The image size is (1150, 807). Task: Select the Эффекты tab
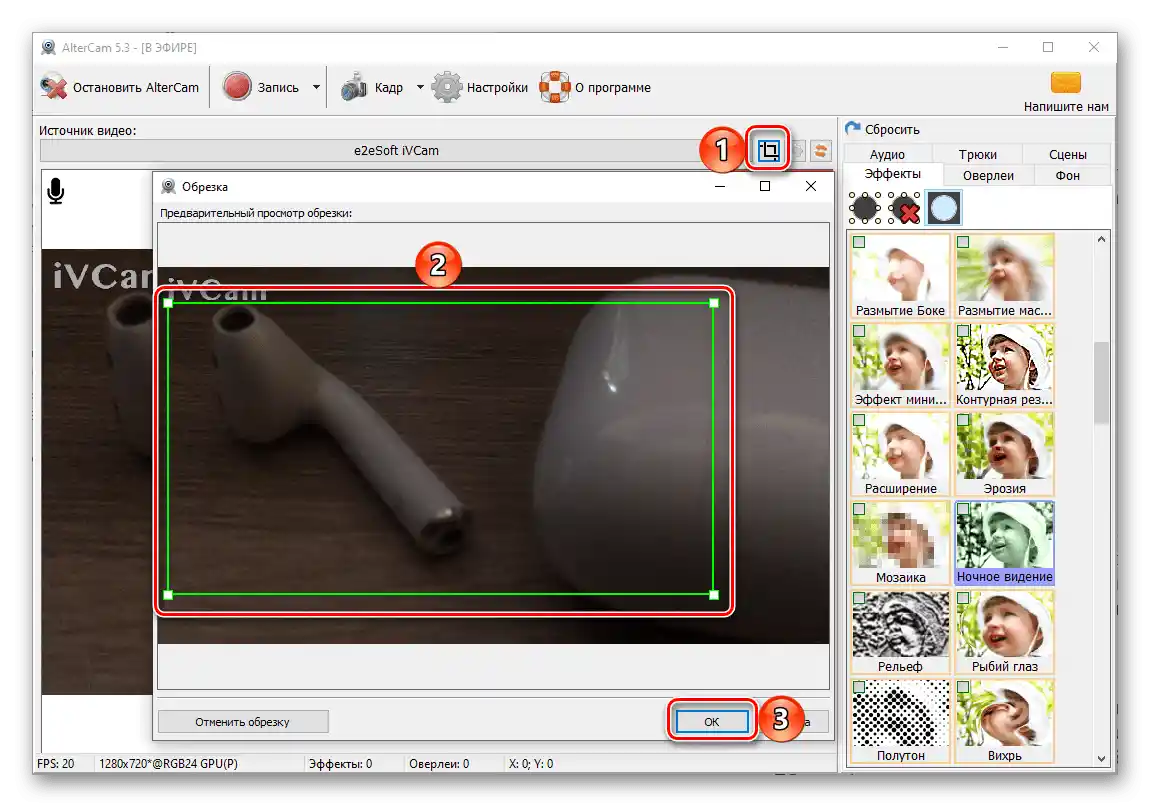[x=893, y=174]
